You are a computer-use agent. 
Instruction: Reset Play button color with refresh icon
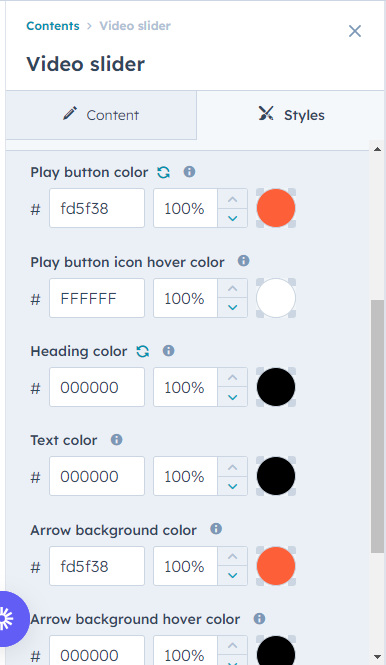163,172
